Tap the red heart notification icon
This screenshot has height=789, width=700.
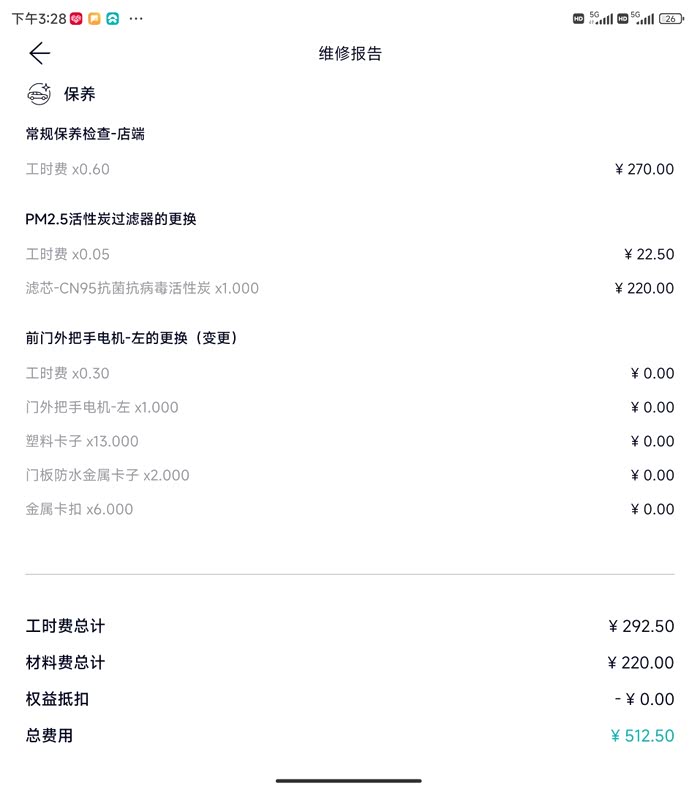click(76, 19)
